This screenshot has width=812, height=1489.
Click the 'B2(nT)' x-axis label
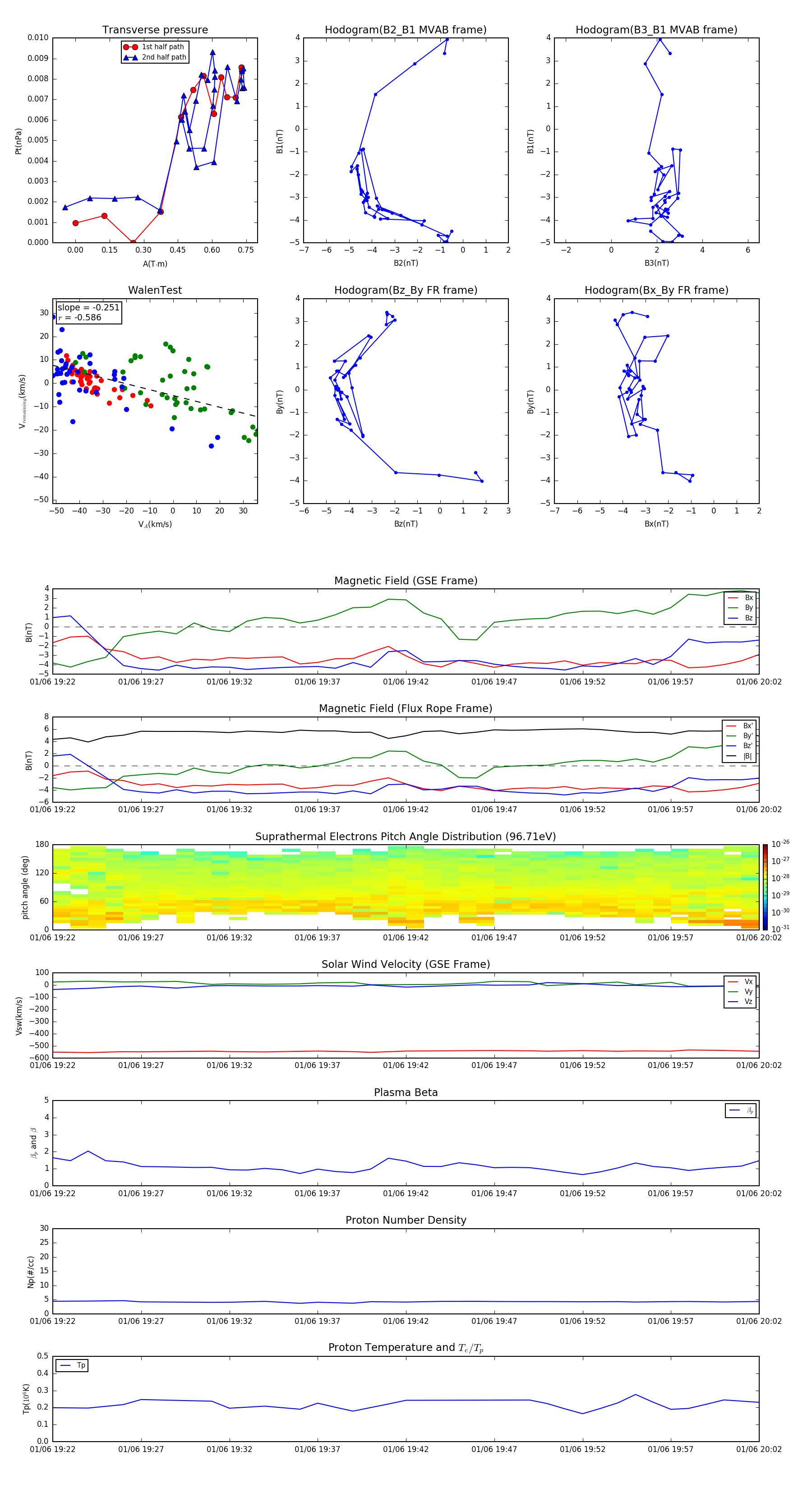(x=406, y=263)
